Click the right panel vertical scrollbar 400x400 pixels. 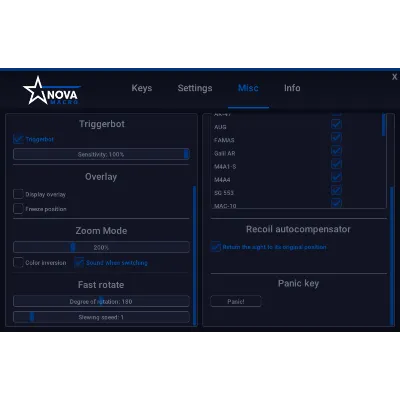(392, 256)
